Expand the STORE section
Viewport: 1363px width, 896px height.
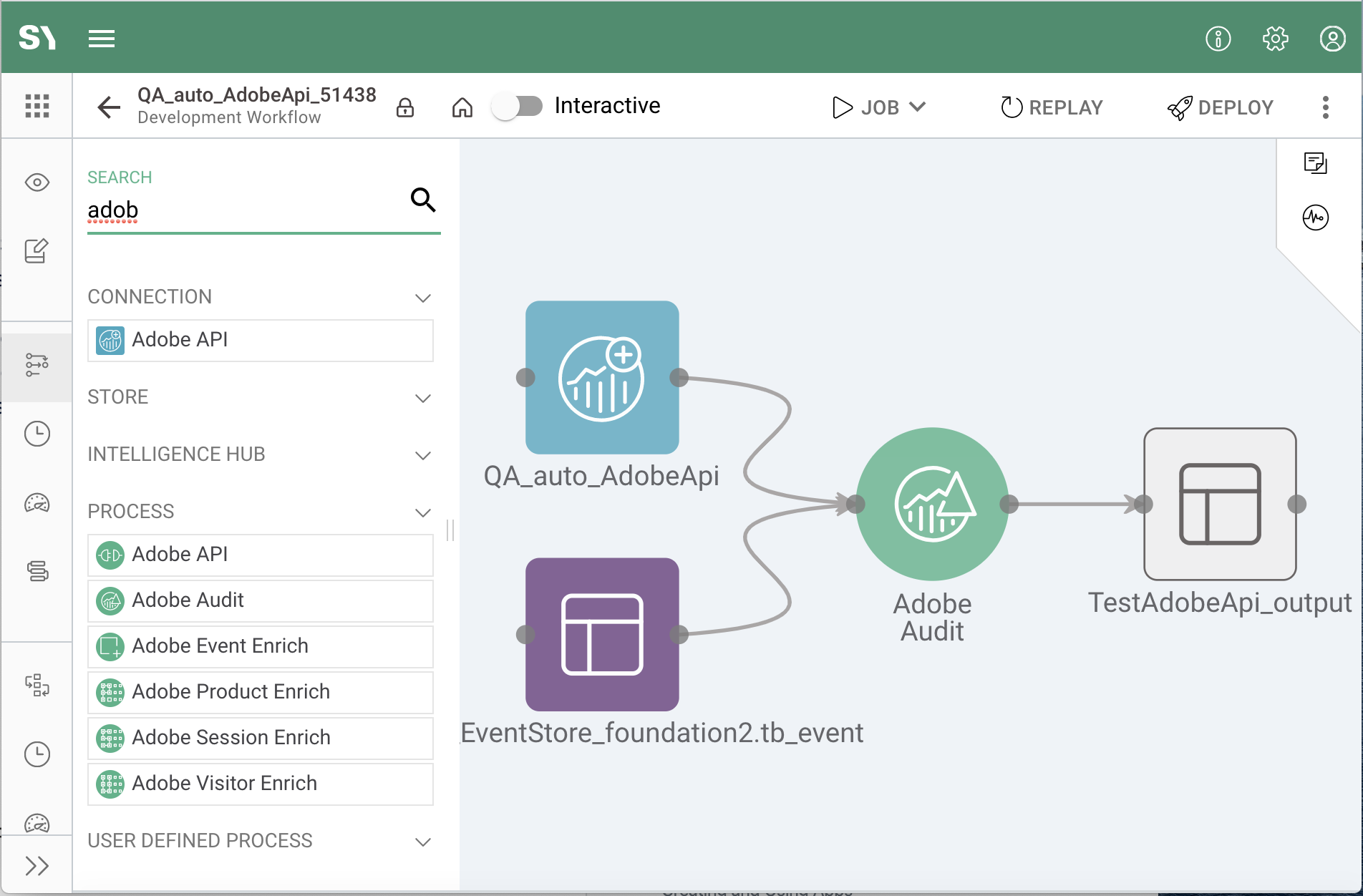[x=423, y=398]
